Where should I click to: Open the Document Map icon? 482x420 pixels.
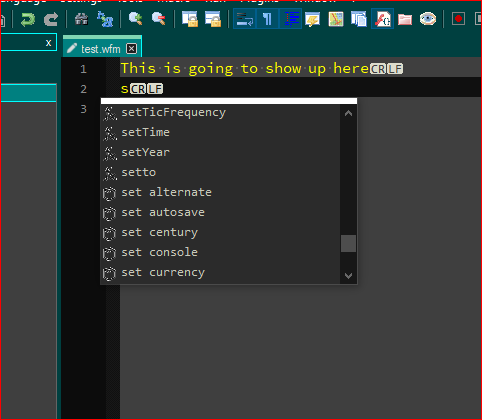click(336, 19)
